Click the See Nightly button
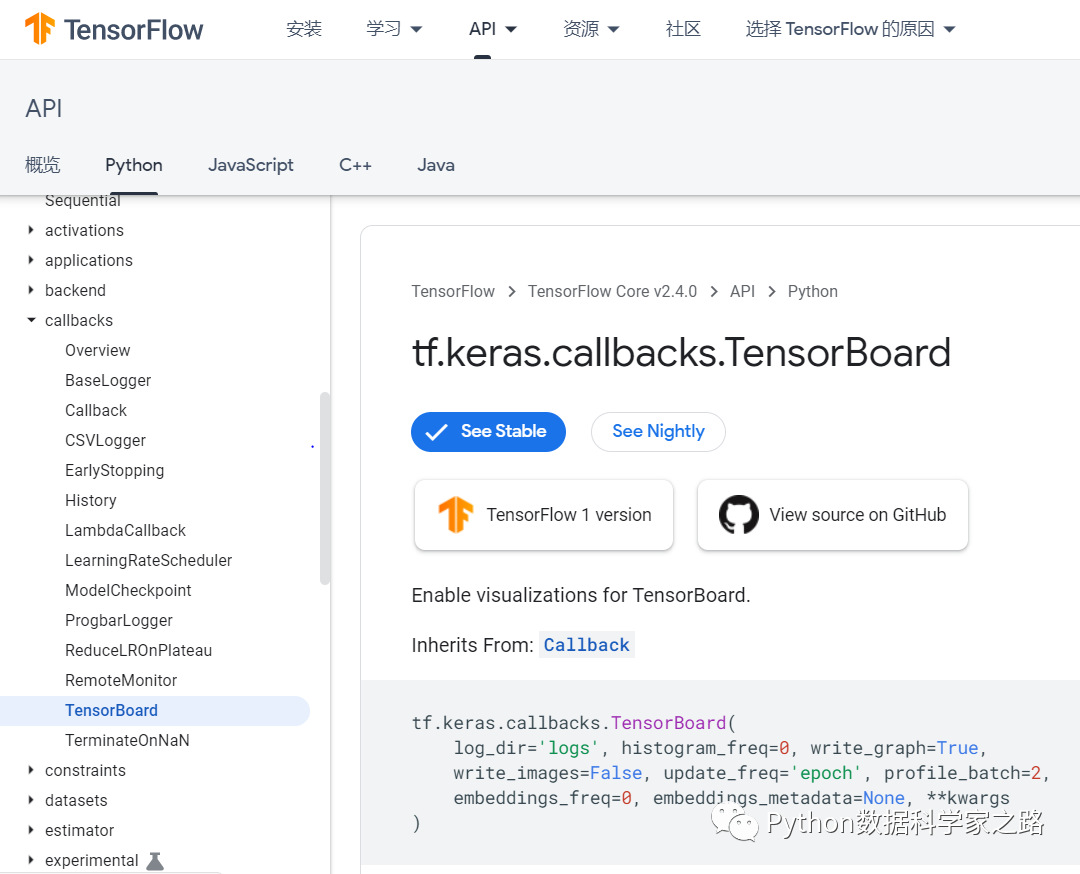1080x874 pixels. point(658,432)
